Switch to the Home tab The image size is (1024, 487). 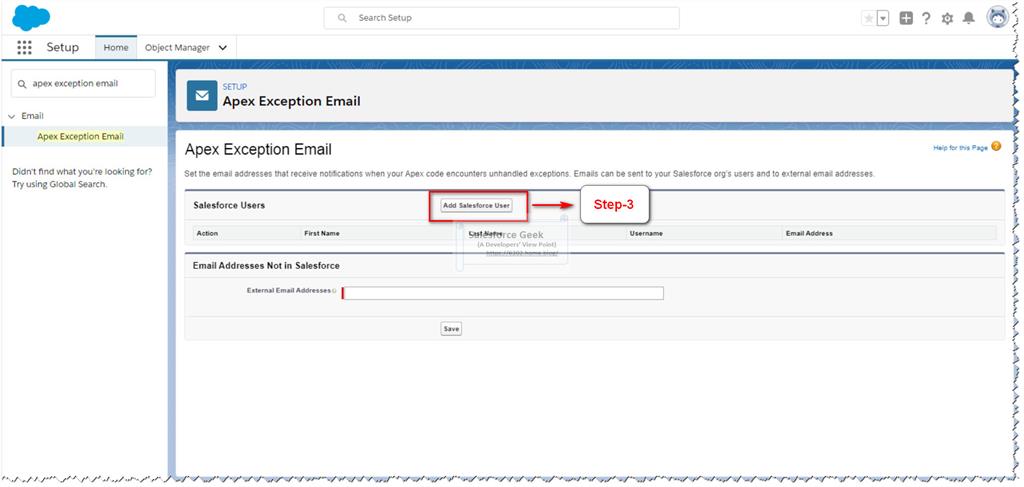[x=116, y=47]
